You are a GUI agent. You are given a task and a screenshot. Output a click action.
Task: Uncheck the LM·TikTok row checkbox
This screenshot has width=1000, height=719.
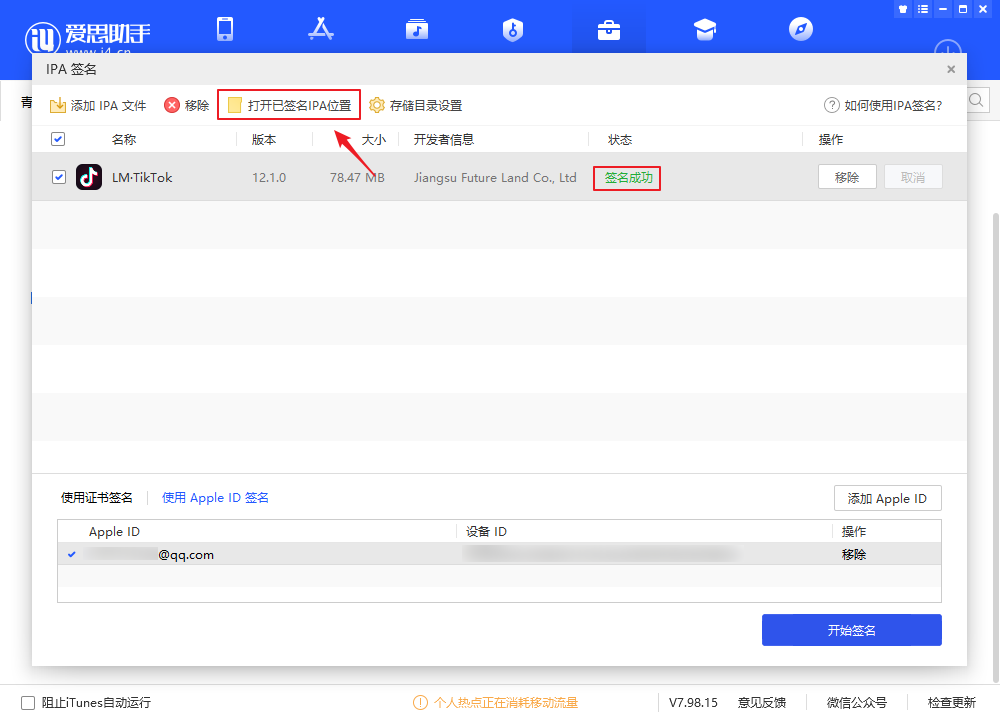pyautogui.click(x=59, y=177)
